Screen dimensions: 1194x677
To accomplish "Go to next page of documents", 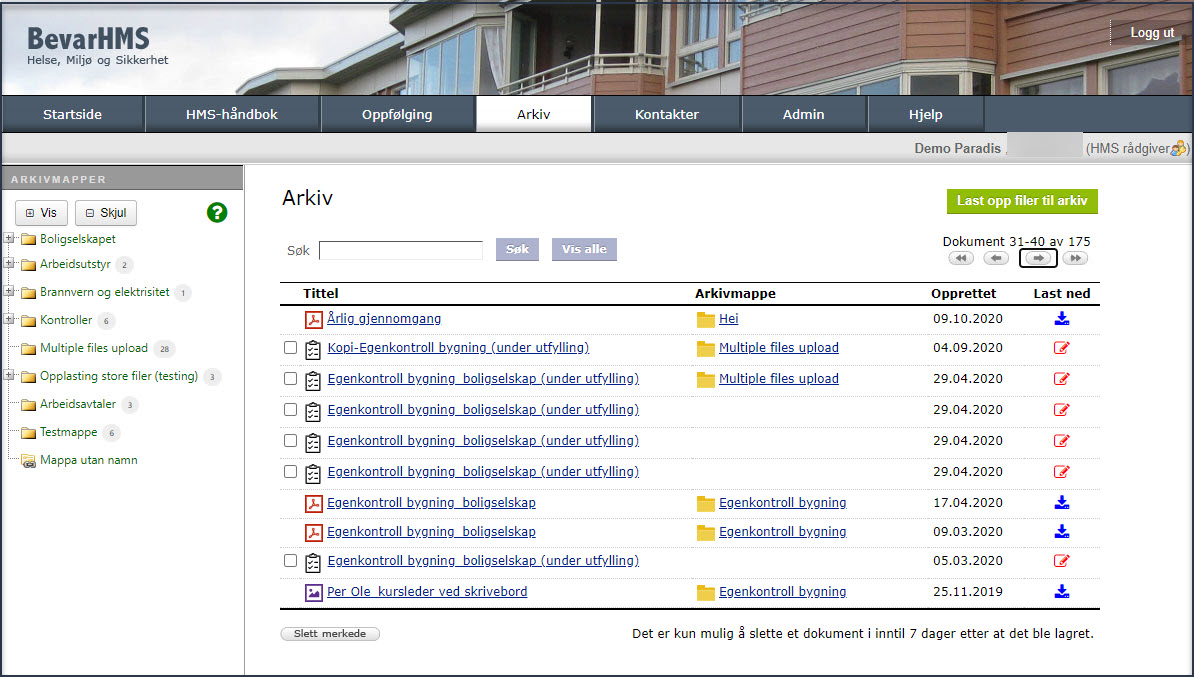I will pos(1038,258).
